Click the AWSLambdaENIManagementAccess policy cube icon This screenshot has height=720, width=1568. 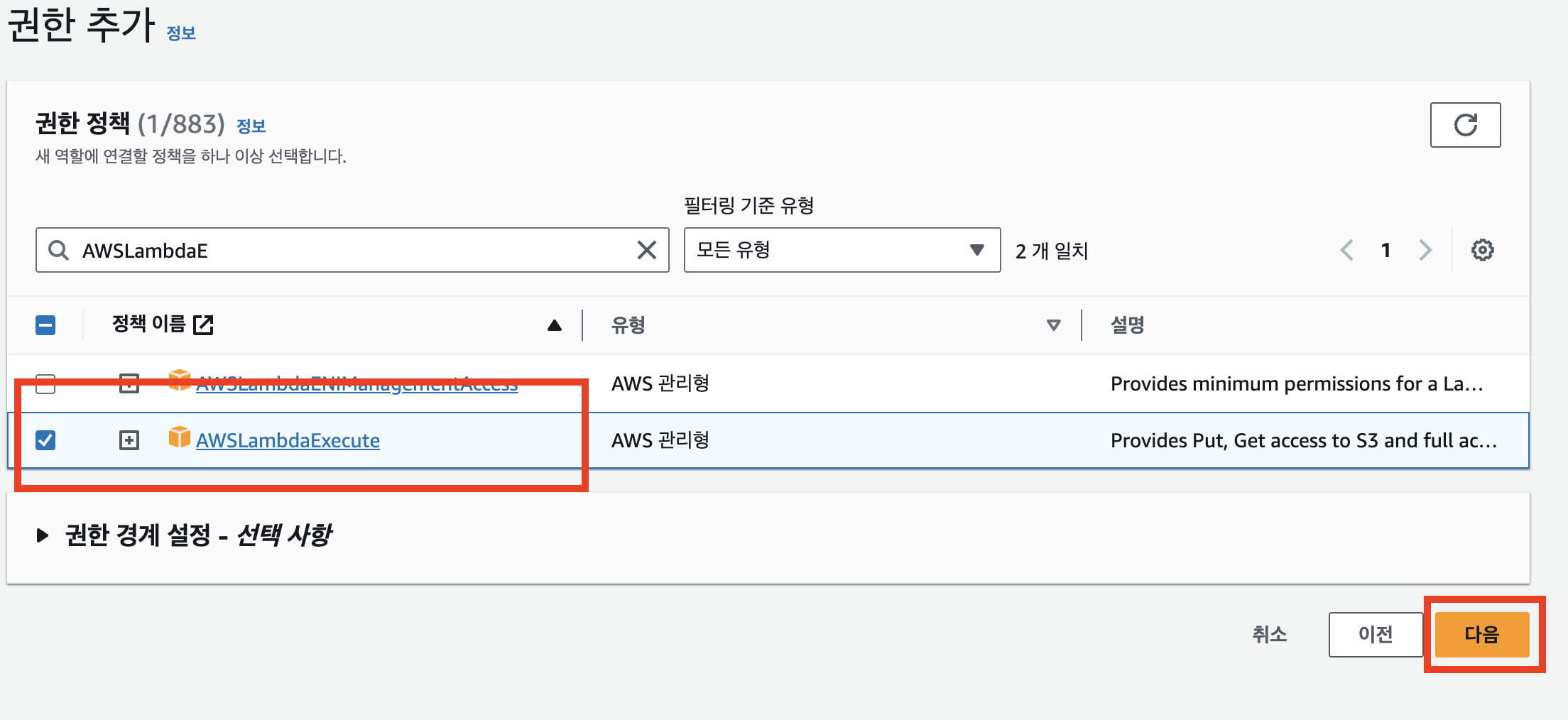179,379
